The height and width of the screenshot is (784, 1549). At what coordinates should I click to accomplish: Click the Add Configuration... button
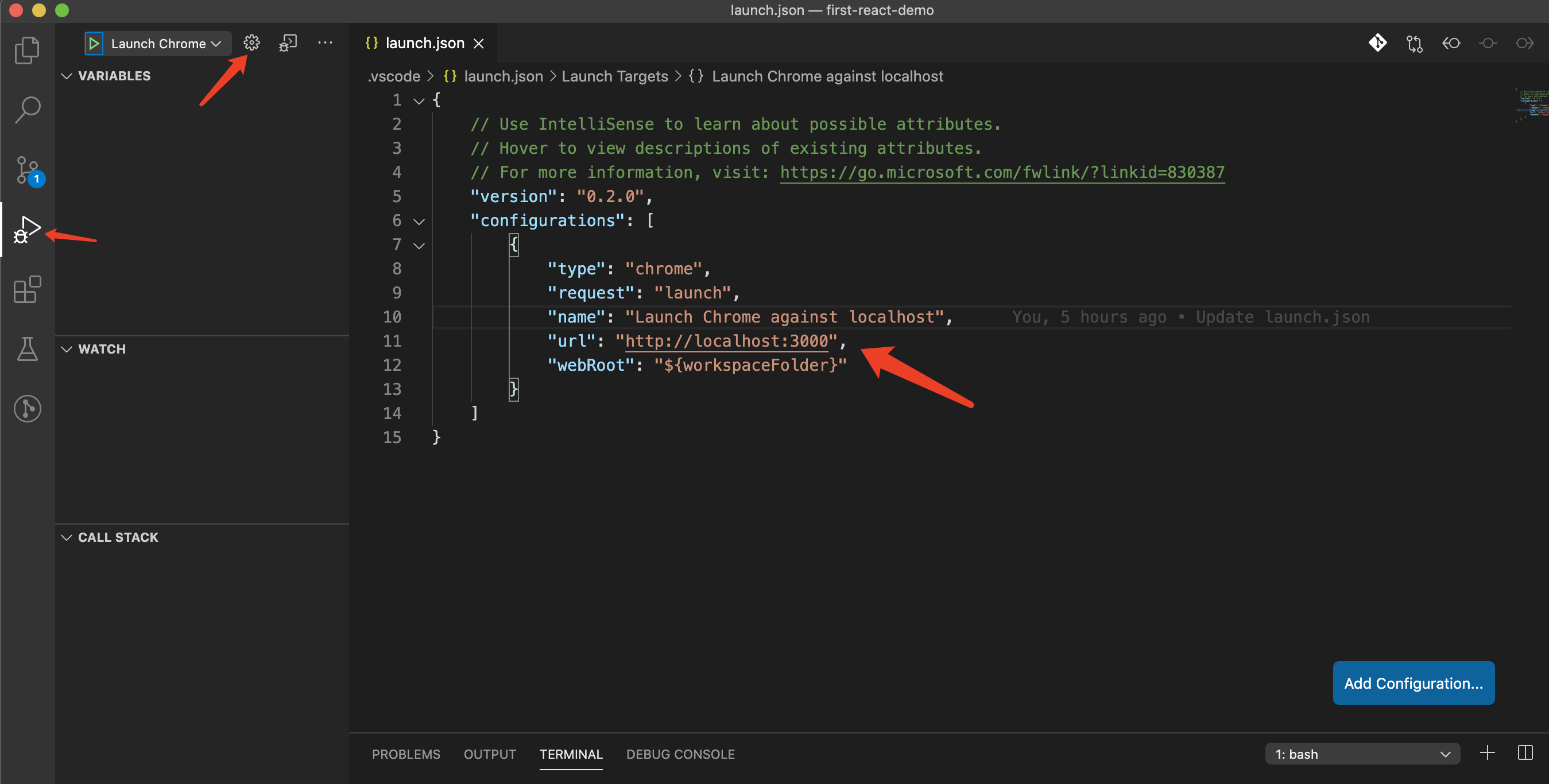pyautogui.click(x=1413, y=683)
